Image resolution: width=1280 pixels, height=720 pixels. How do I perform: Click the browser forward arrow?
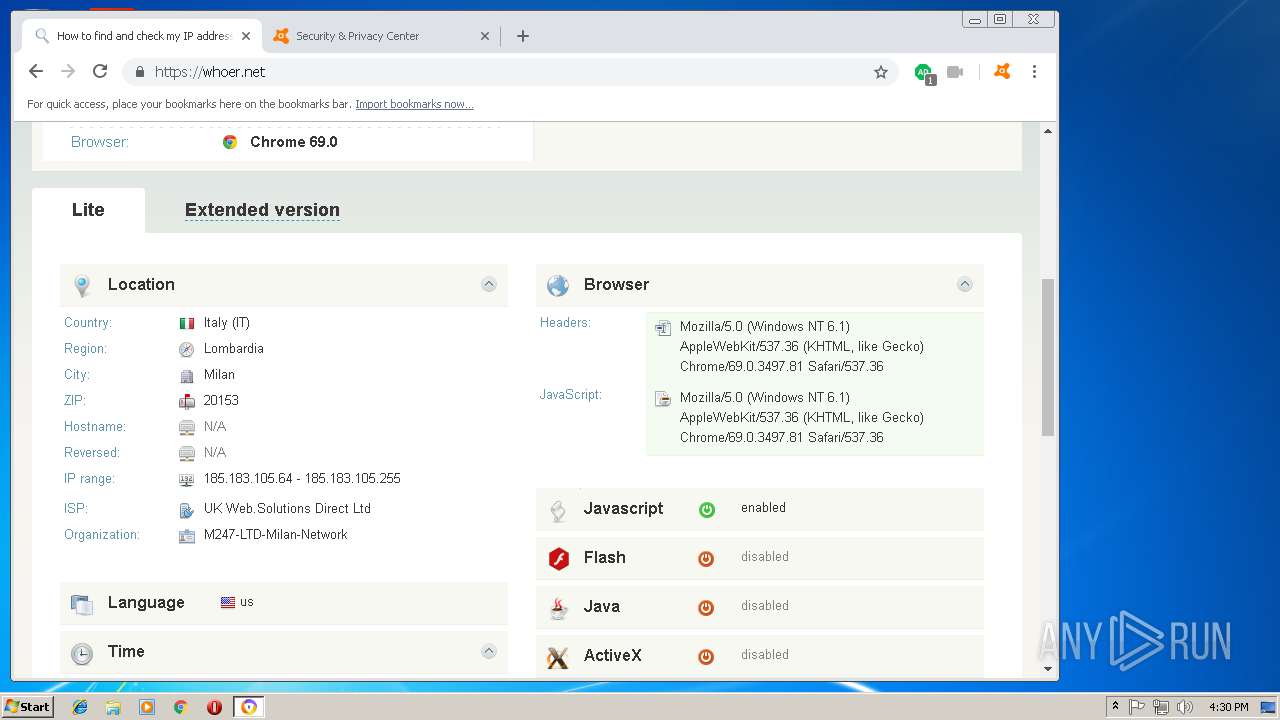[x=68, y=71]
